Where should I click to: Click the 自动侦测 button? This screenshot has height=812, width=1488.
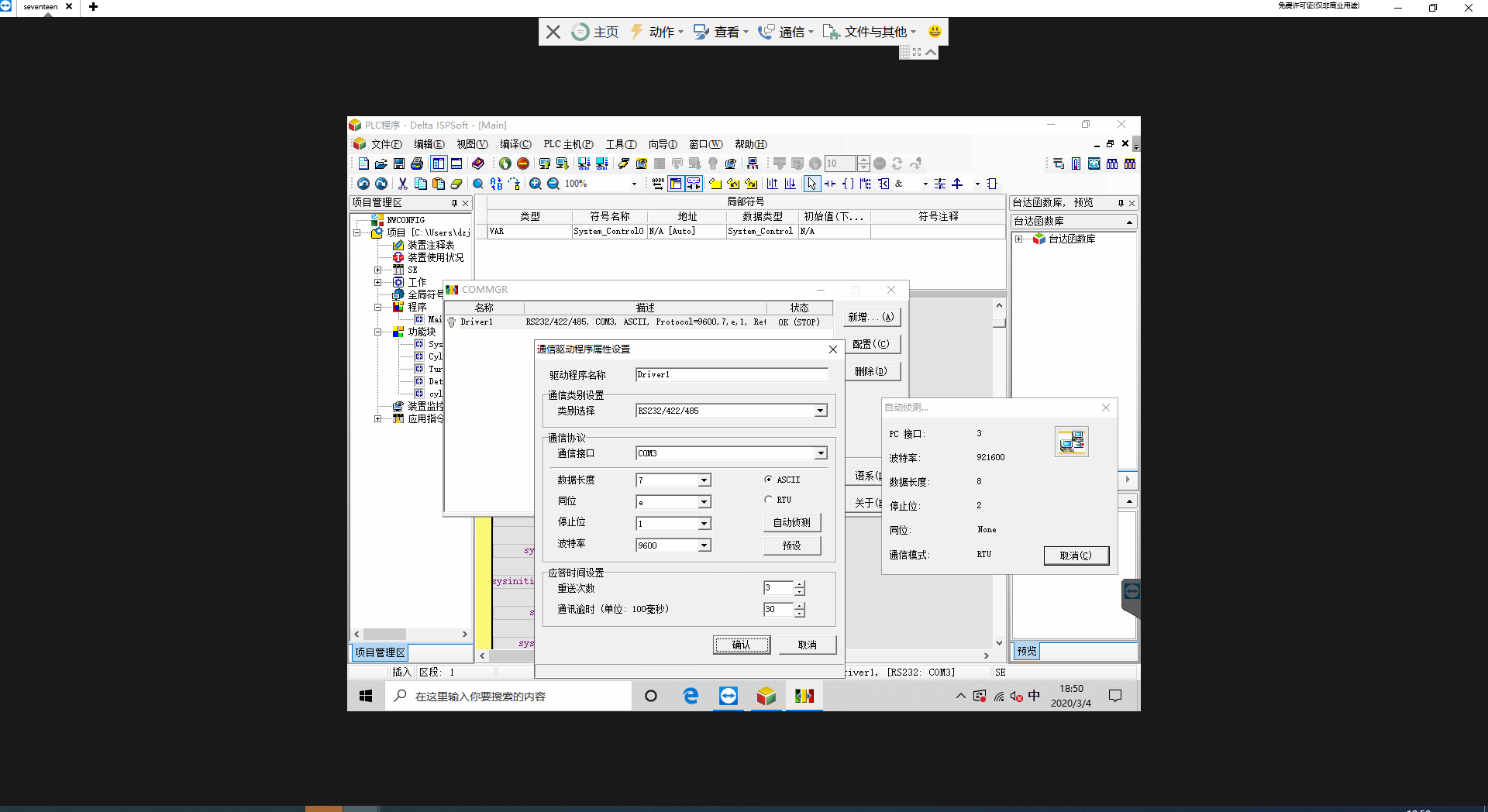point(791,522)
